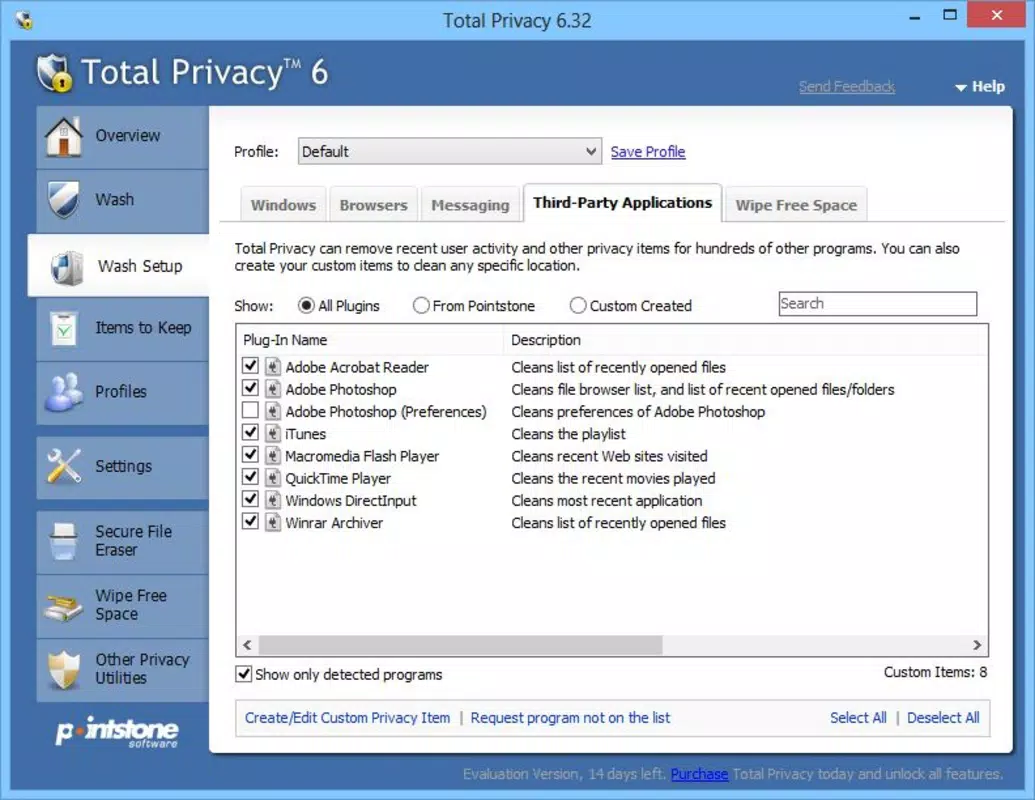
Task: Uncheck Winrar Archiver checkbox
Action: [x=250, y=521]
